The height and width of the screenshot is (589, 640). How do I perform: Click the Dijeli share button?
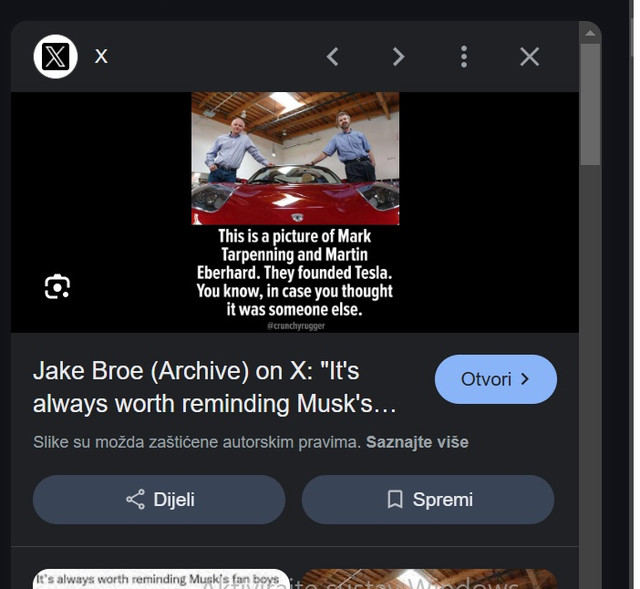click(159, 500)
